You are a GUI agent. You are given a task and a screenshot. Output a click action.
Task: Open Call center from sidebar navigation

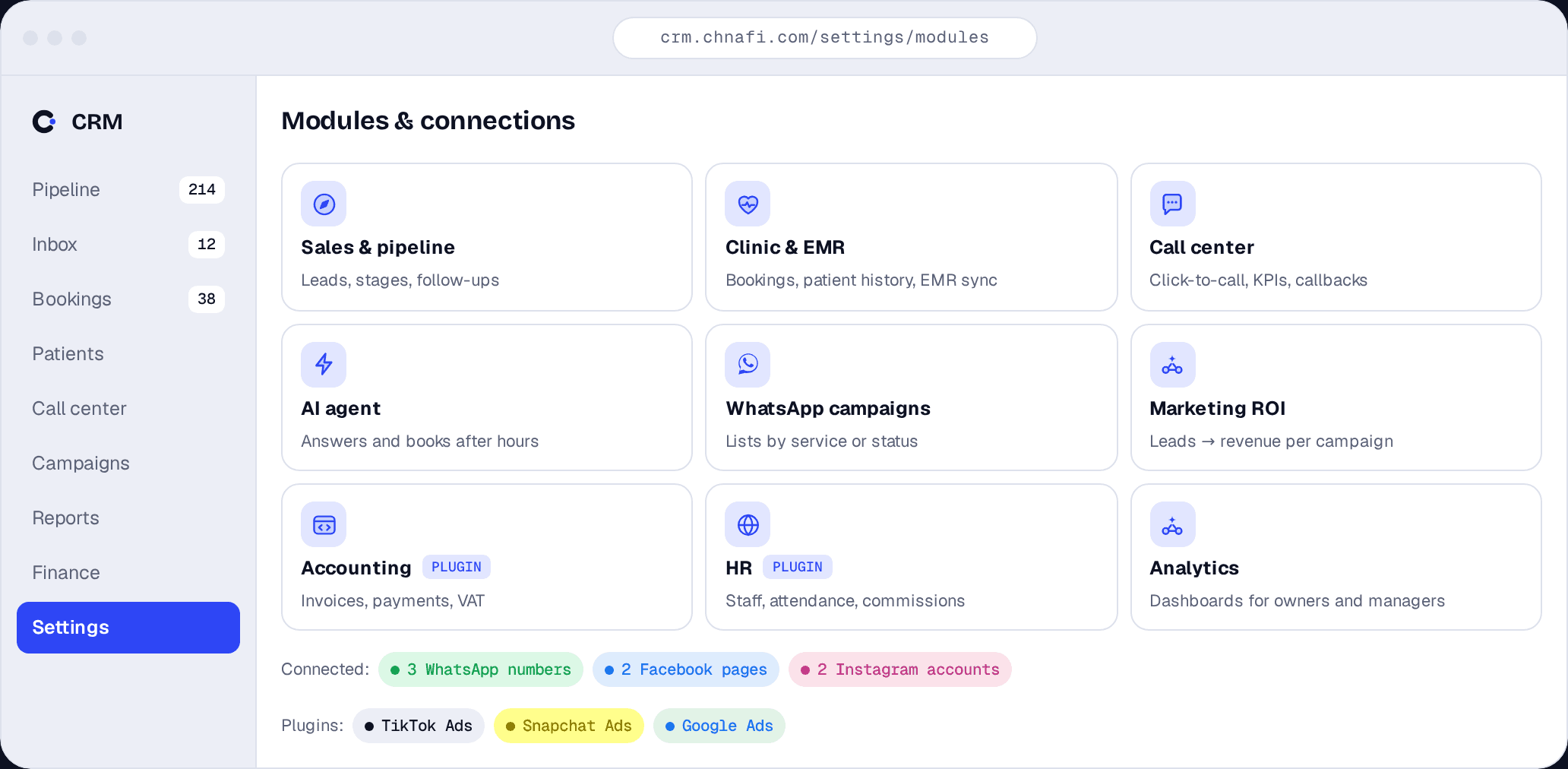pyautogui.click(x=128, y=409)
